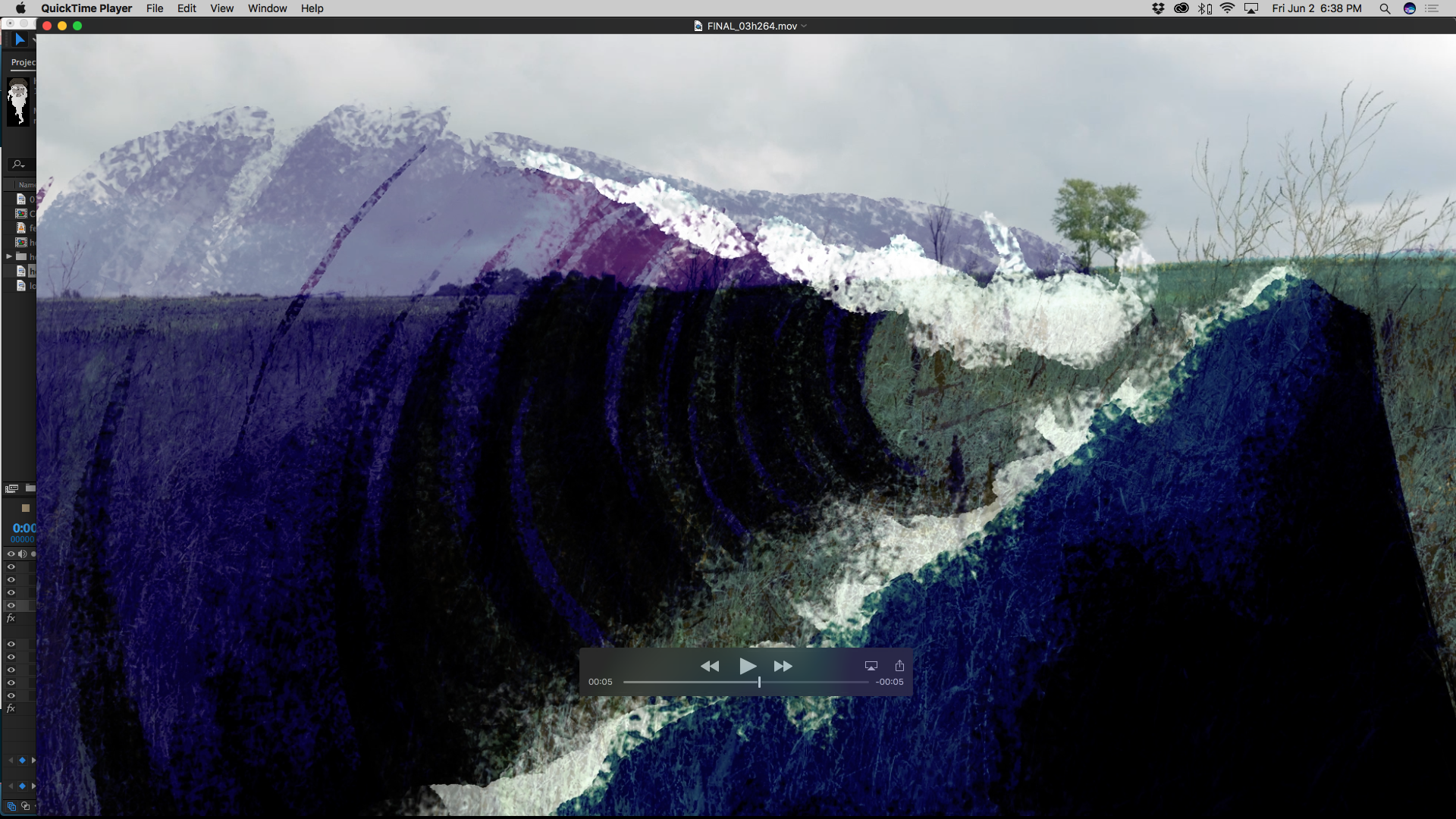Open the Edit menu
Viewport: 1456px width, 819px height.
(x=187, y=8)
